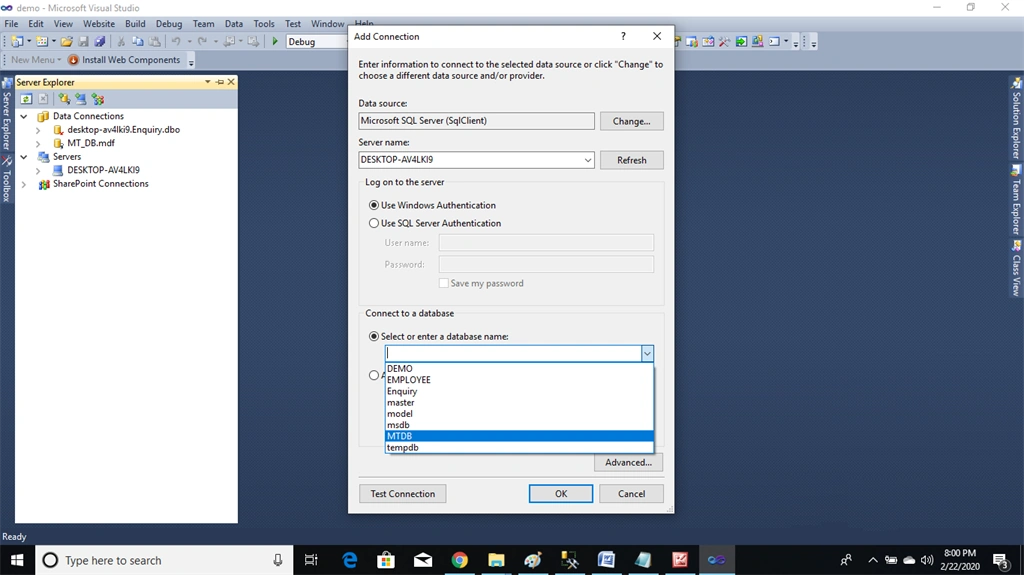1024x575 pixels.
Task: Click Stop Refresh icon in Server Explorer toolbar
Action: pyautogui.click(x=43, y=99)
